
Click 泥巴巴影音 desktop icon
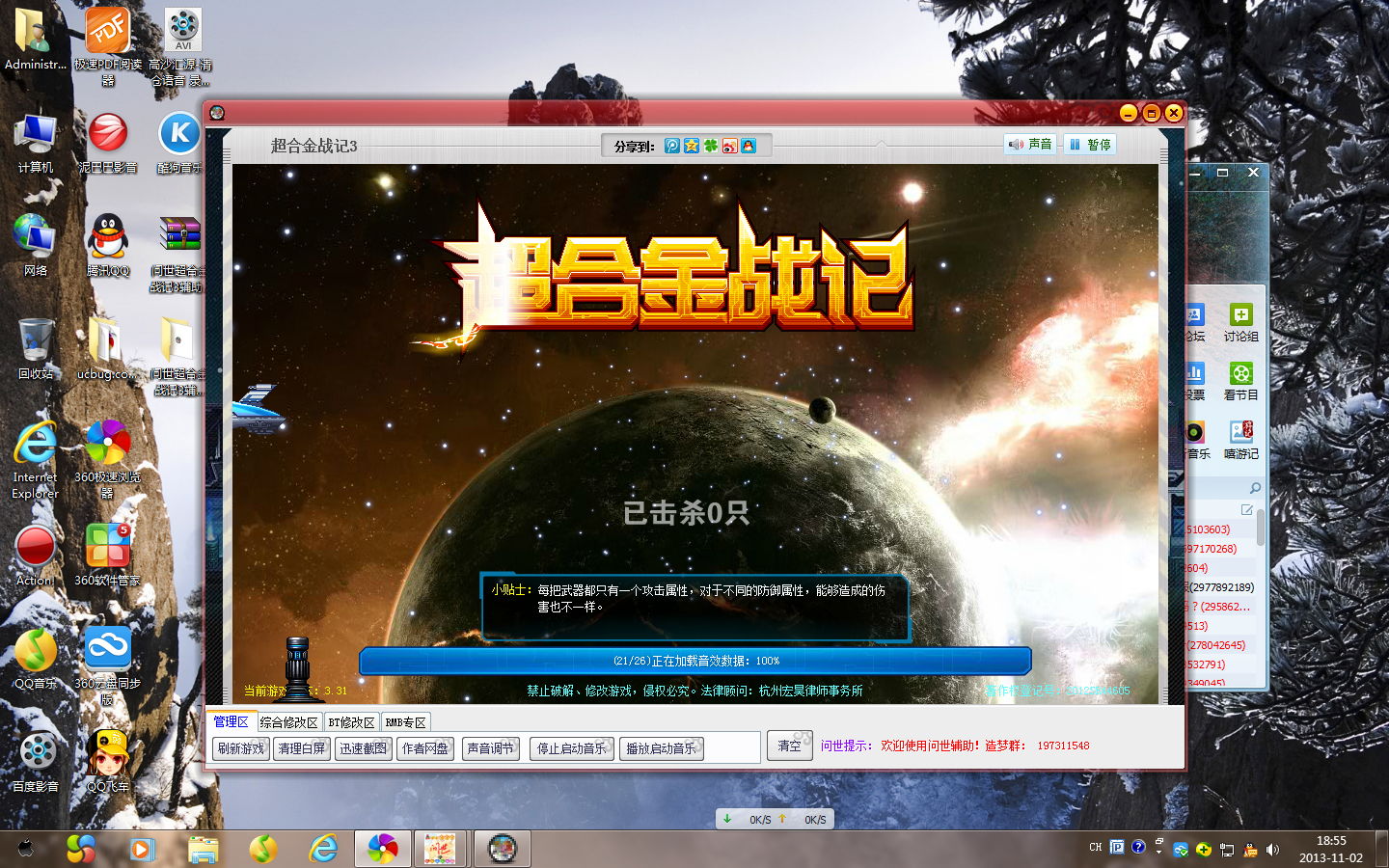tap(108, 144)
